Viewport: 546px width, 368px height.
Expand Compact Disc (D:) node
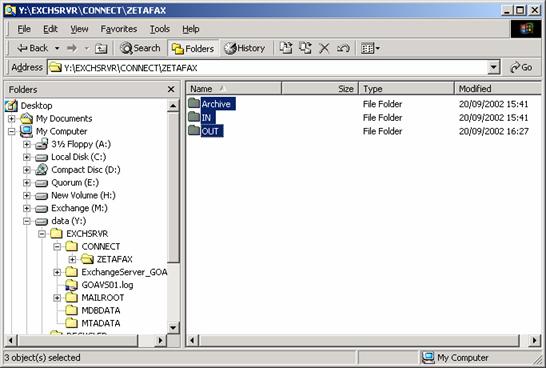tap(27, 170)
